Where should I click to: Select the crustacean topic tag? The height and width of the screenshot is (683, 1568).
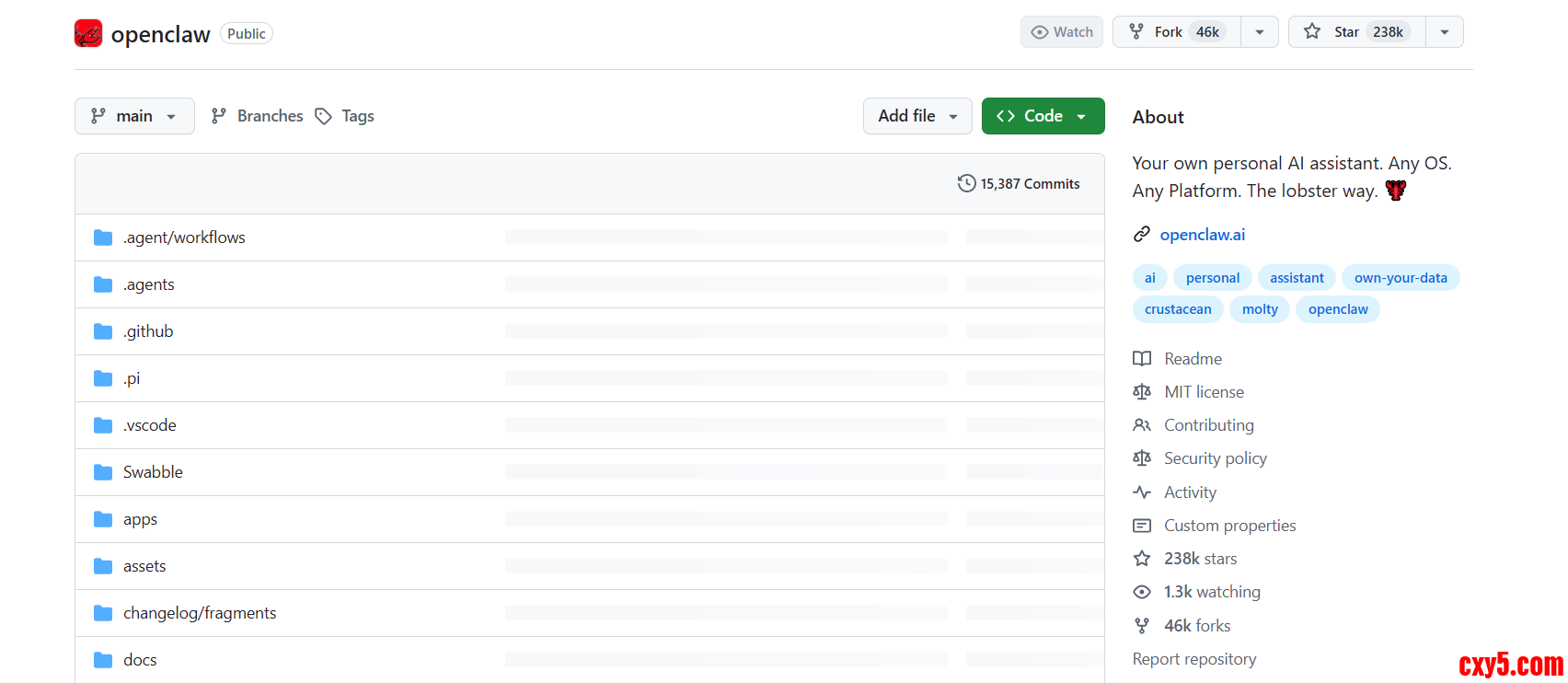point(1178,309)
